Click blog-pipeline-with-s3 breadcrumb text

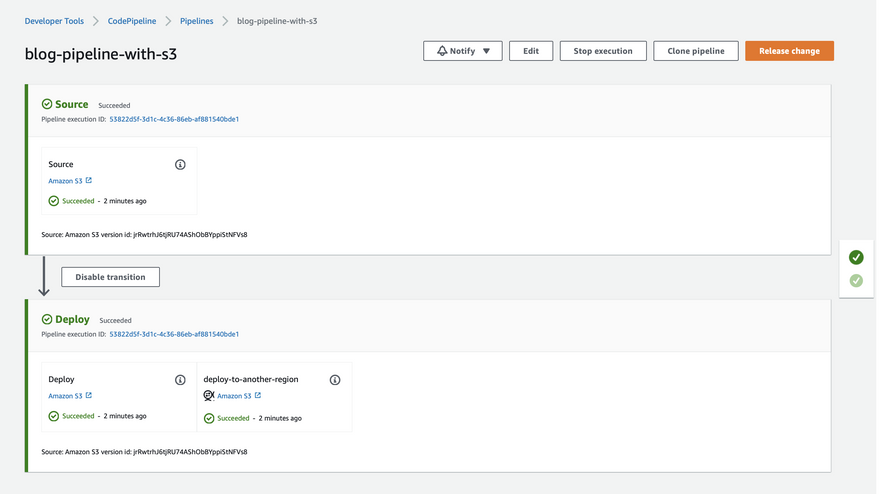point(277,21)
